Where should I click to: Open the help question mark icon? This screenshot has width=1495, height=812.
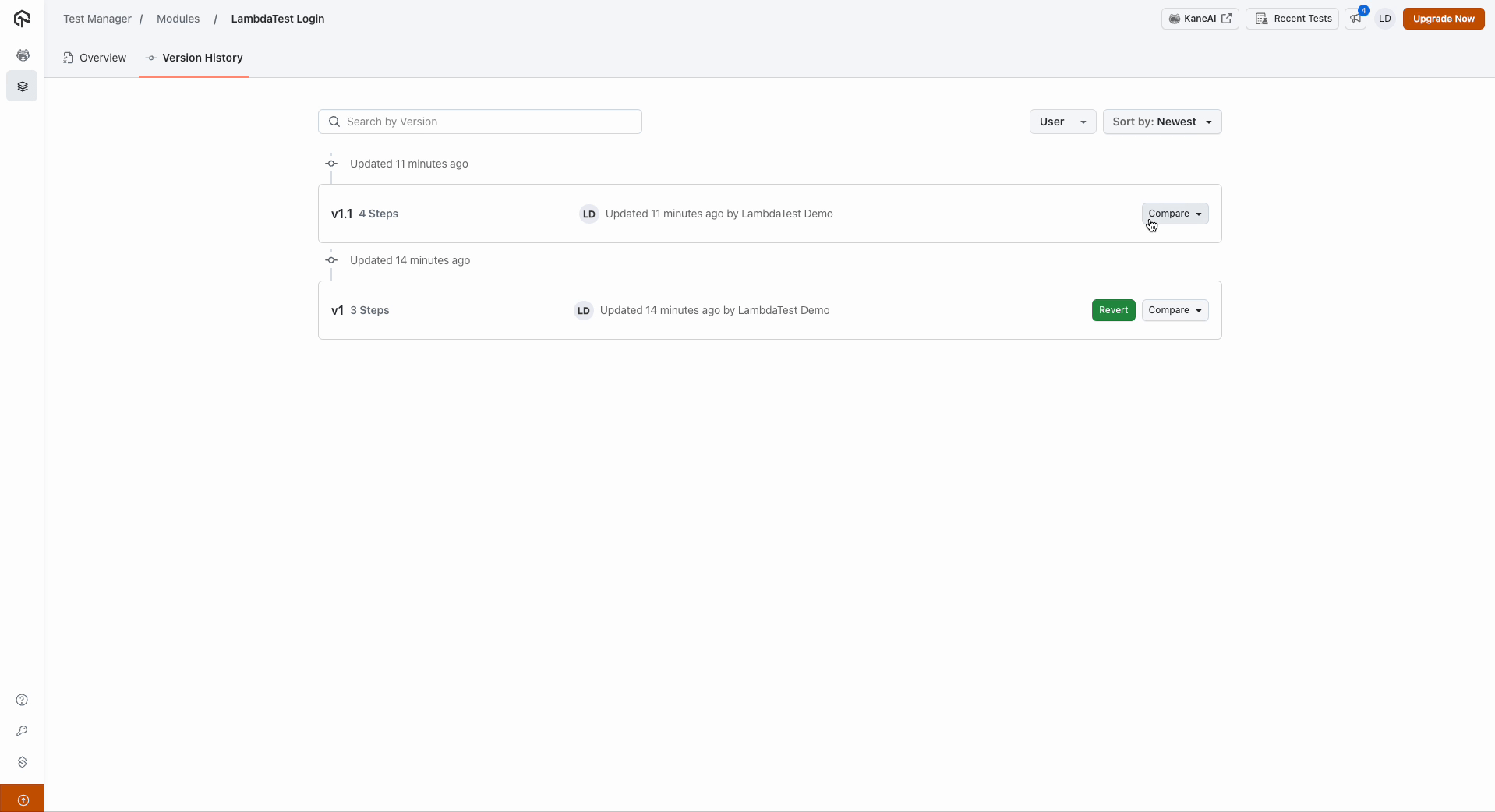[x=22, y=700]
